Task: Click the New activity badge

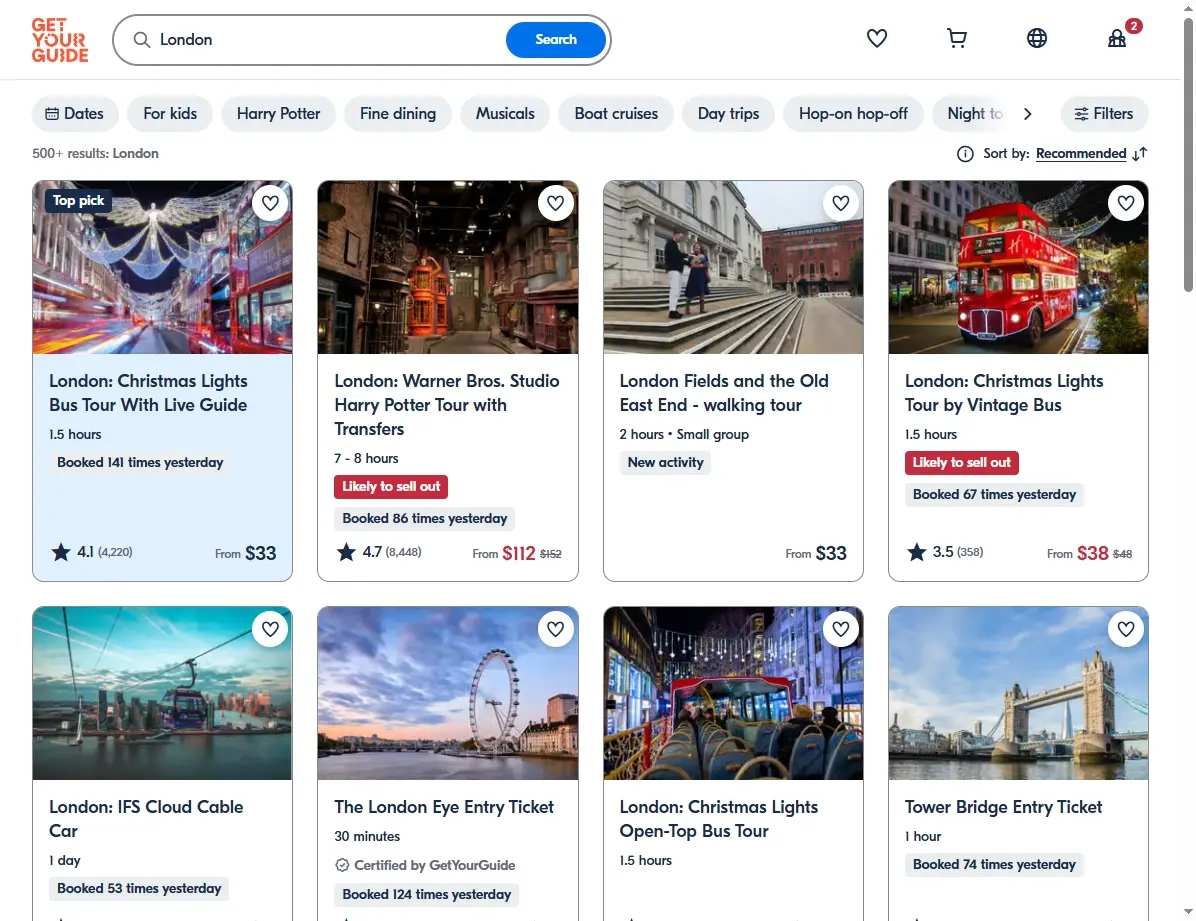Action: point(665,462)
